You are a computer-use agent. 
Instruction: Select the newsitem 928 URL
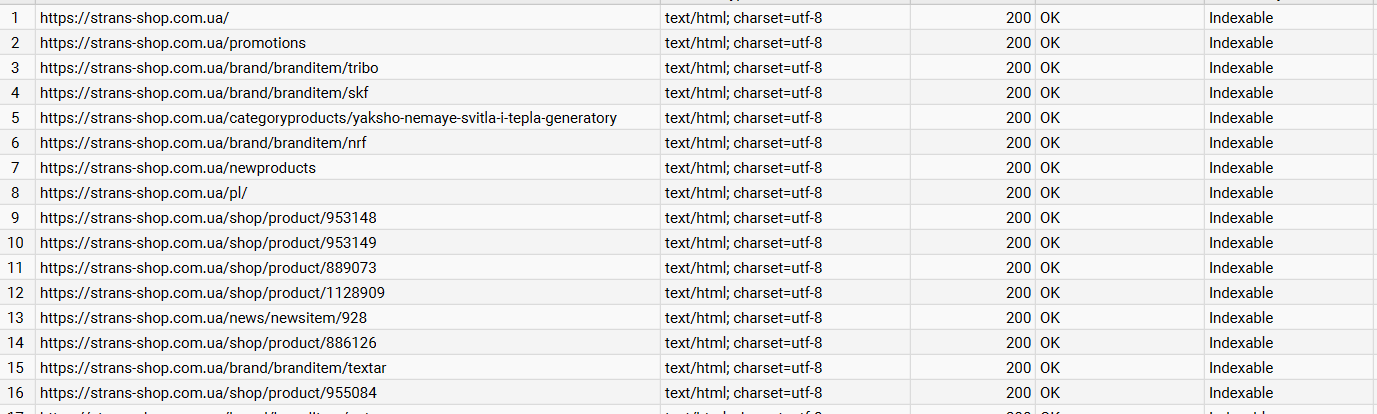tap(203, 318)
